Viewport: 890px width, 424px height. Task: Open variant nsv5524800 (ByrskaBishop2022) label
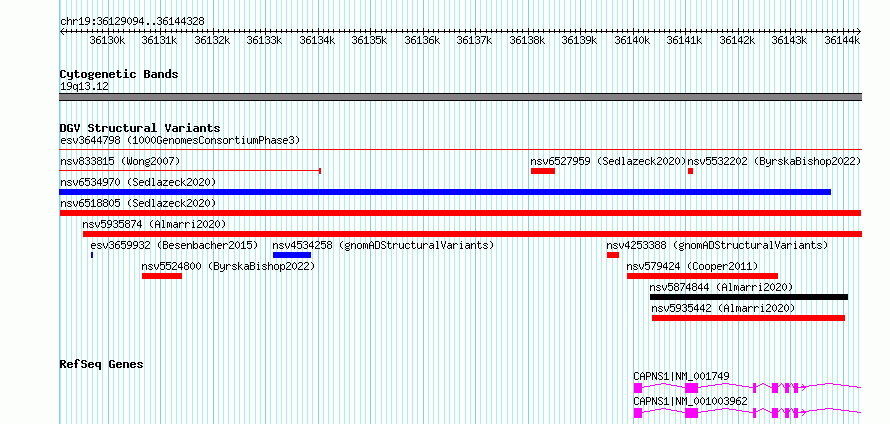pyautogui.click(x=228, y=266)
